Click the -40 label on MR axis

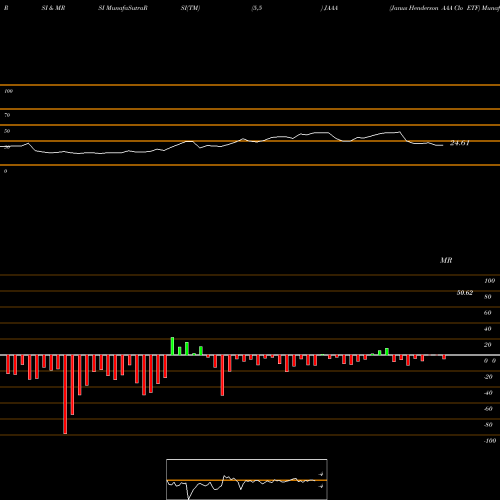(x=488, y=393)
